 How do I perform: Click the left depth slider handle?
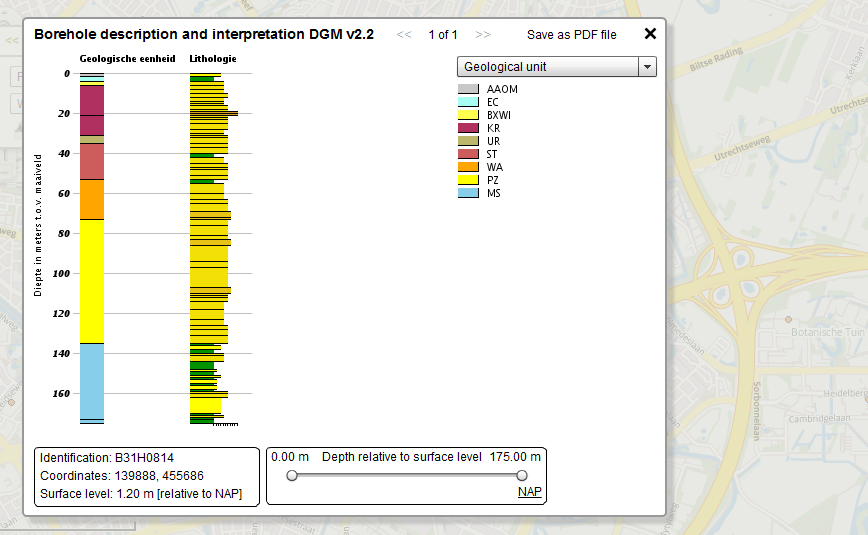tap(292, 476)
